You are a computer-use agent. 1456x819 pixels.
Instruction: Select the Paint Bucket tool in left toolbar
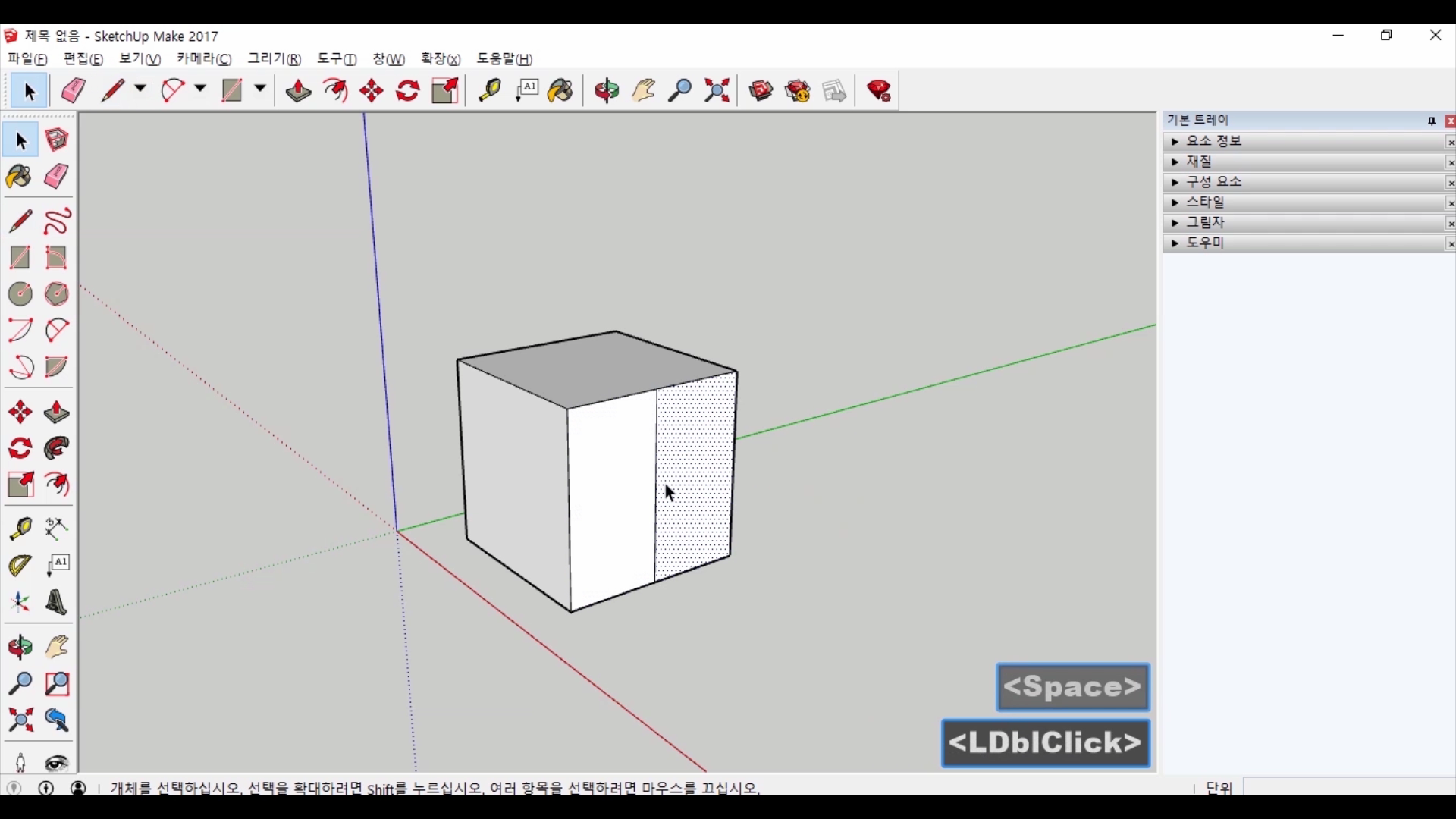(19, 177)
